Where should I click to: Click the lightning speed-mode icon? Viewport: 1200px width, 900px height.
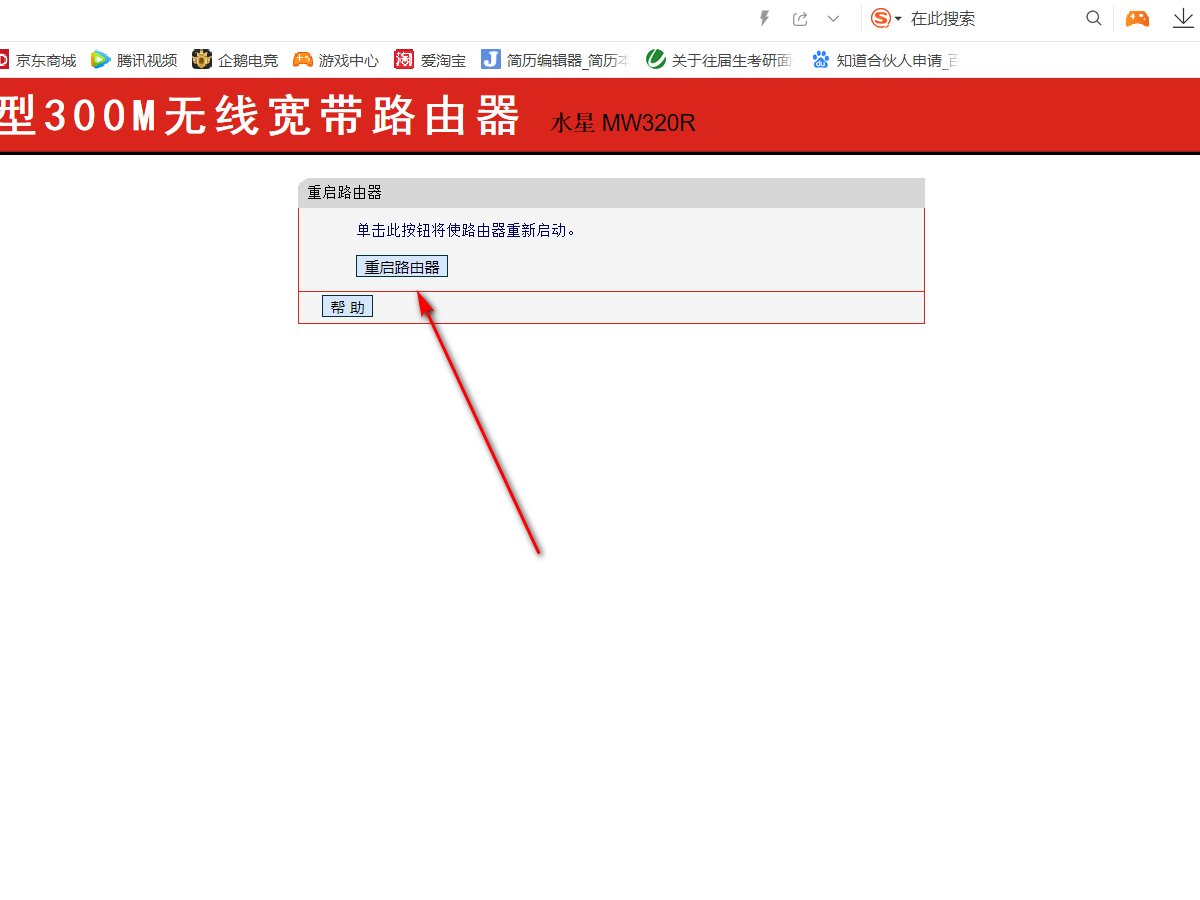tap(764, 18)
